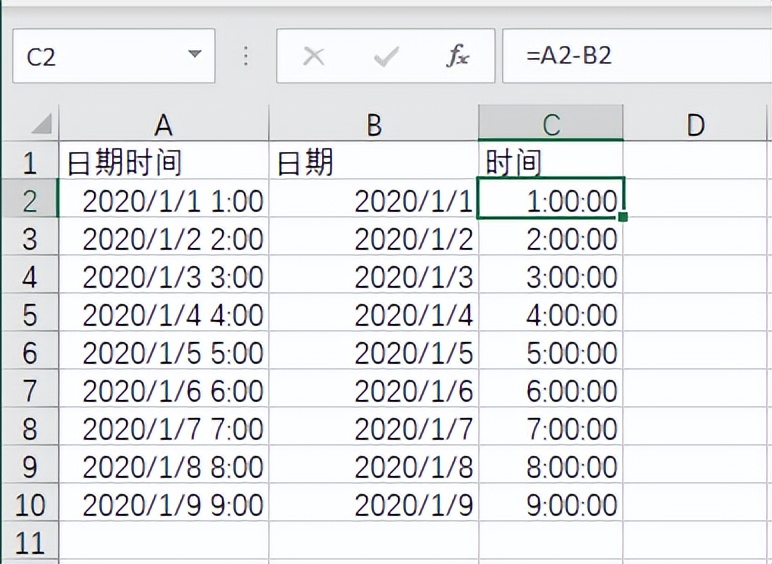The image size is (772, 564).
Task: Select cell 2020/1/4 4:00
Action: (164, 312)
